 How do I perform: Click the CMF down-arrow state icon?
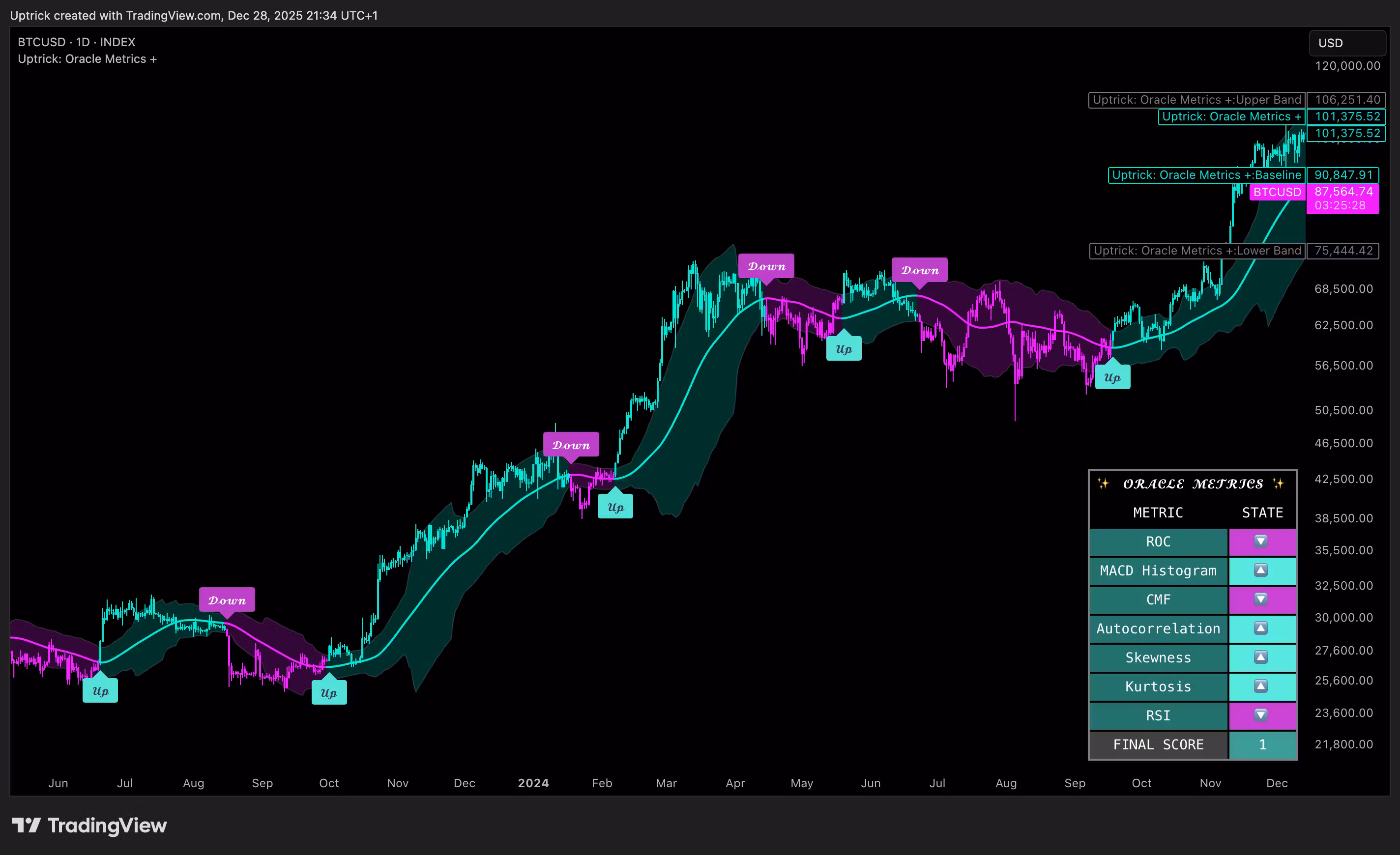tap(1260, 599)
